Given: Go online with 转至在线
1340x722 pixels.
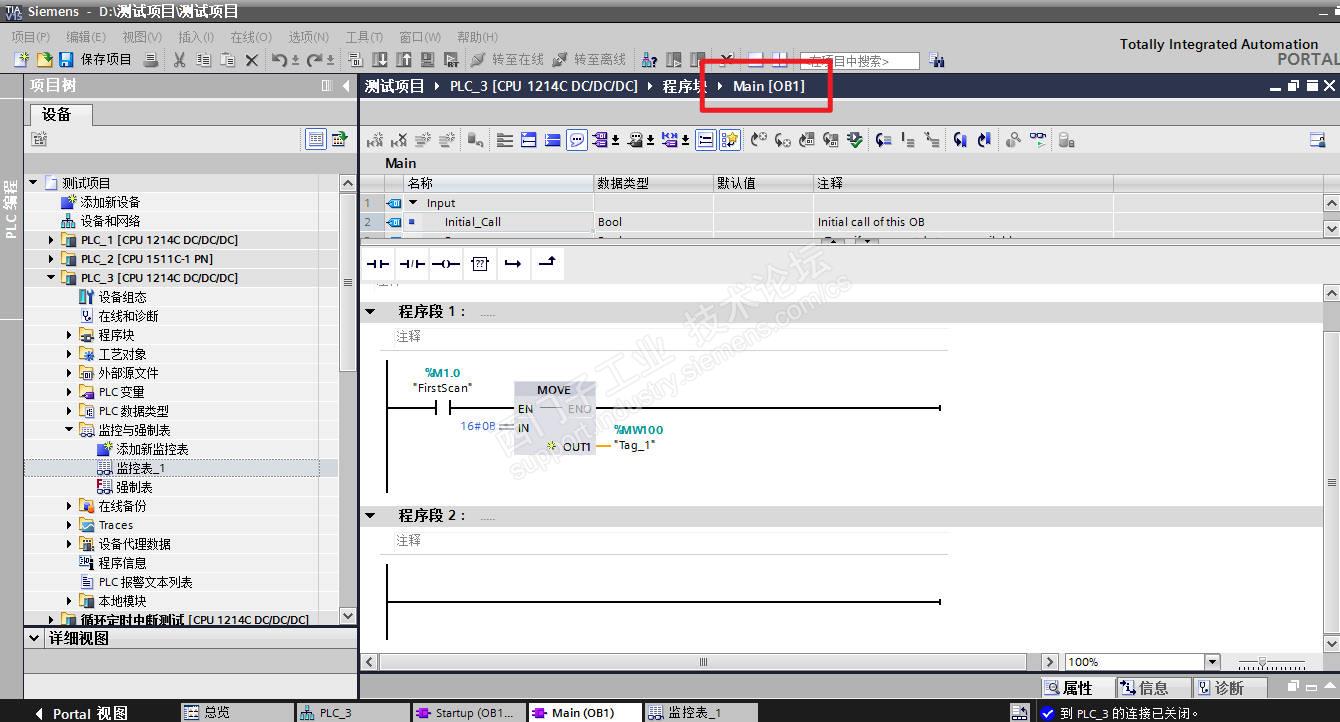Looking at the screenshot, I should (507, 60).
